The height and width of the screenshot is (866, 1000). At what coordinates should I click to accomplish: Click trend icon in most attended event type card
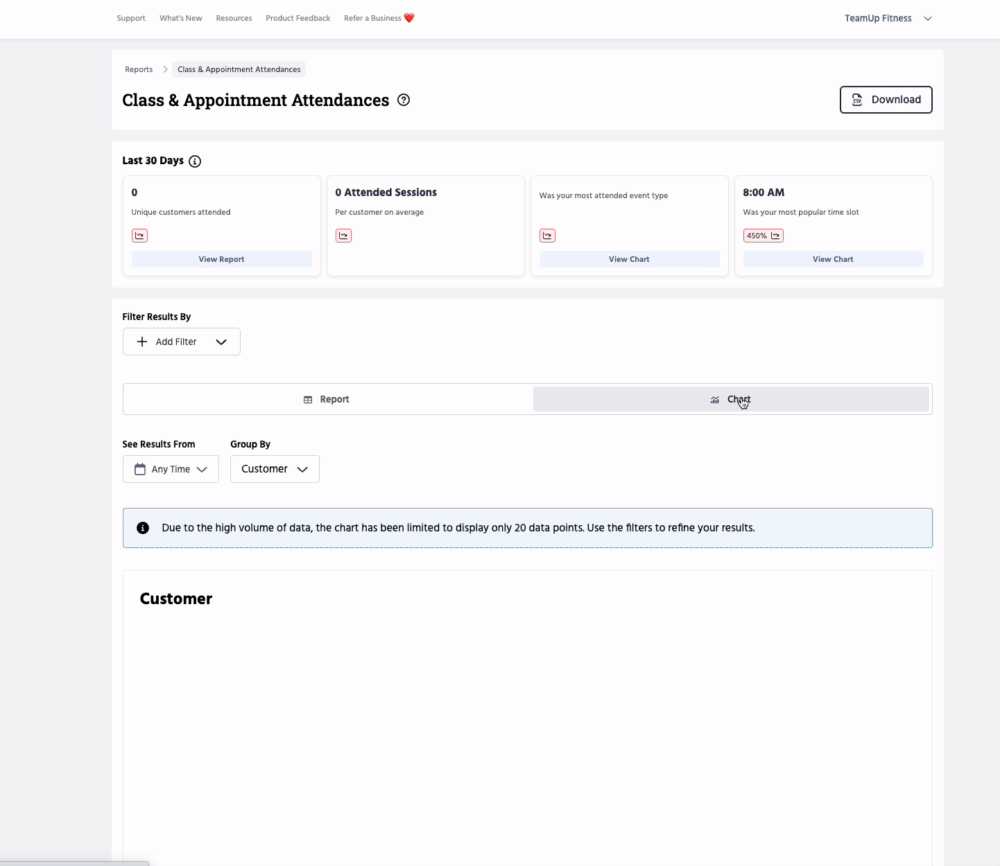pyautogui.click(x=547, y=236)
